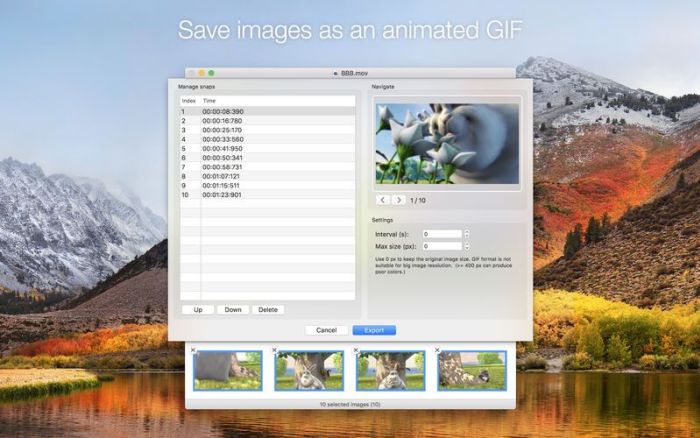Move selected snap Up
The image size is (700, 438).
[x=198, y=309]
